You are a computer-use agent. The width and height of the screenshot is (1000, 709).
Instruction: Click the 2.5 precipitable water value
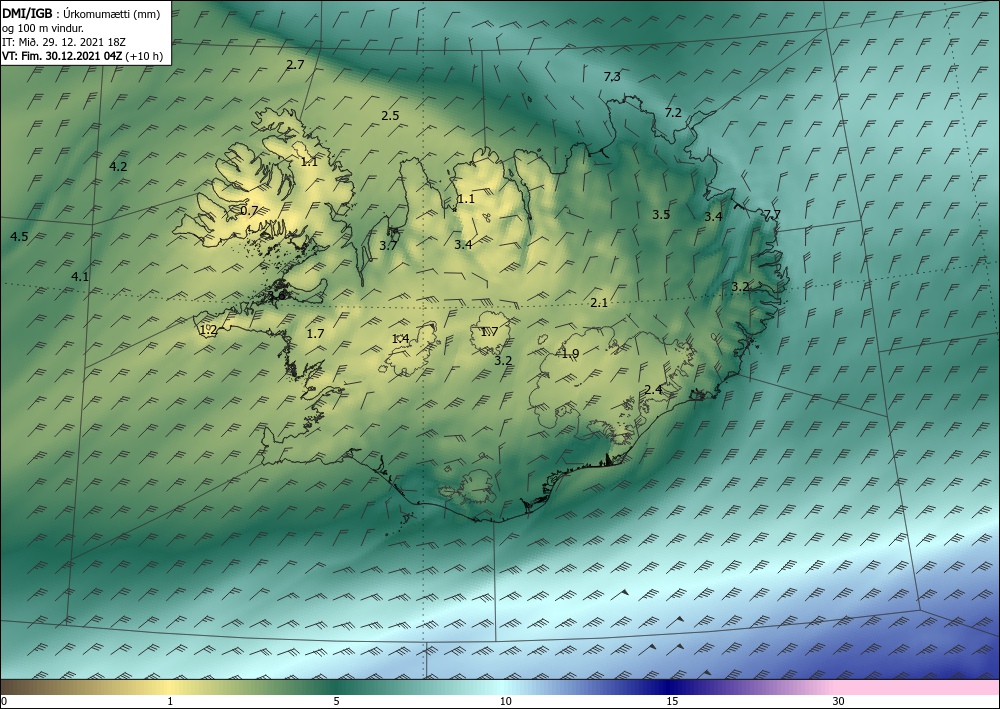pos(390,115)
